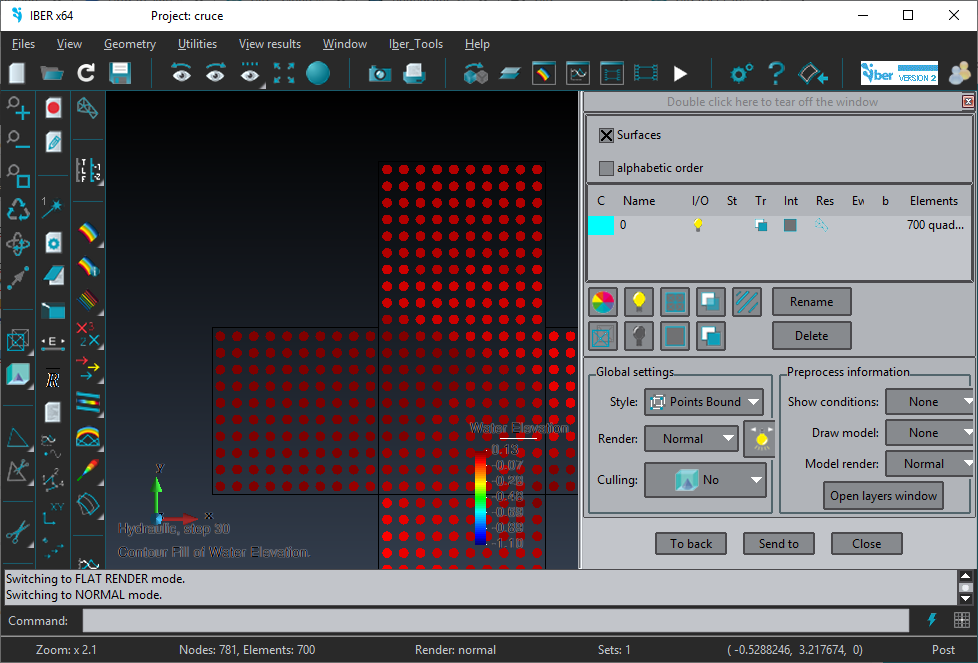Expand the Culling dropdown
Screen dimensions: 978x663
(x=704, y=480)
